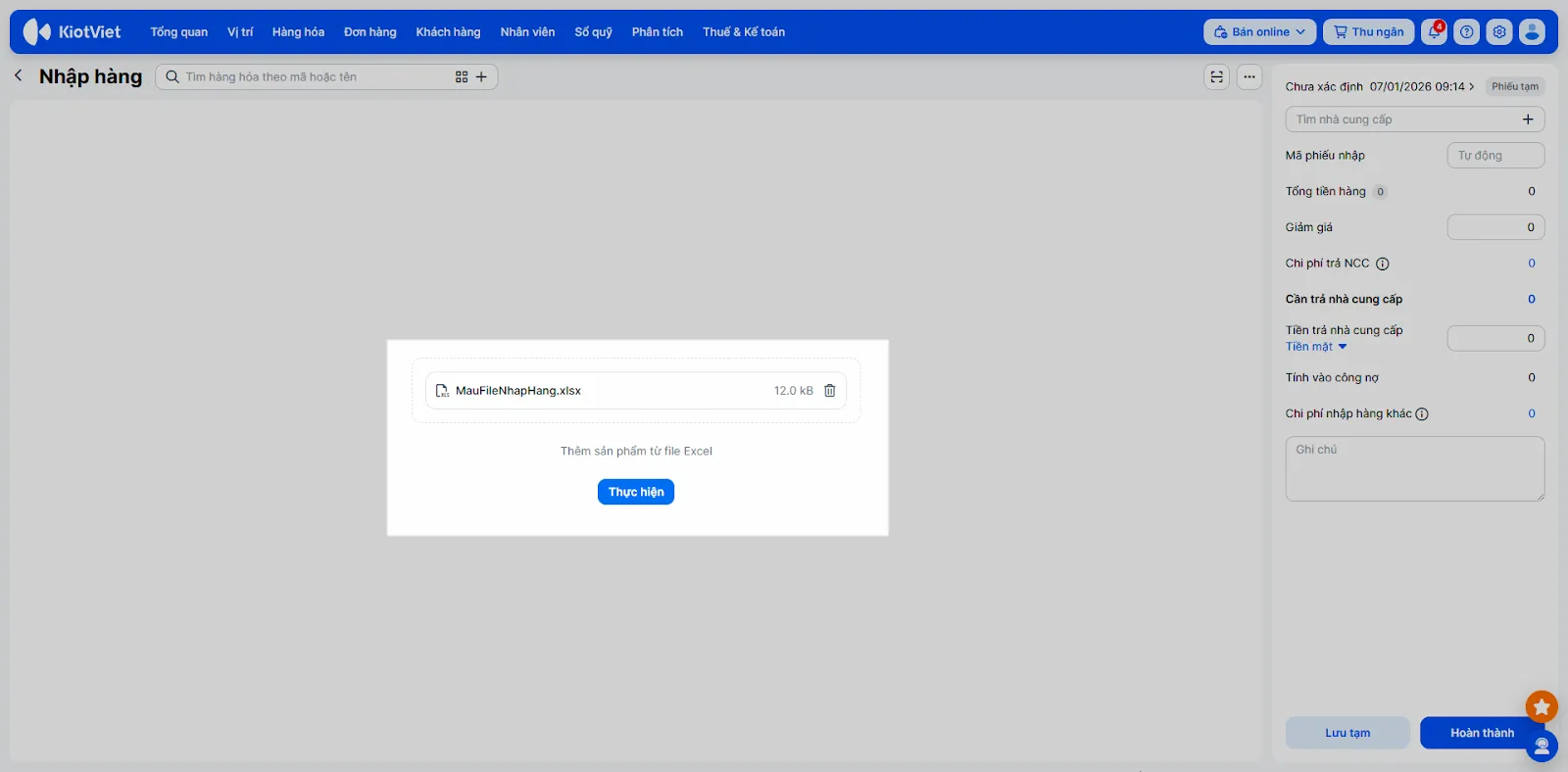Delete the MauFileNhapHang.xlsx file with trash icon
The width and height of the screenshot is (1568, 772).
[829, 391]
